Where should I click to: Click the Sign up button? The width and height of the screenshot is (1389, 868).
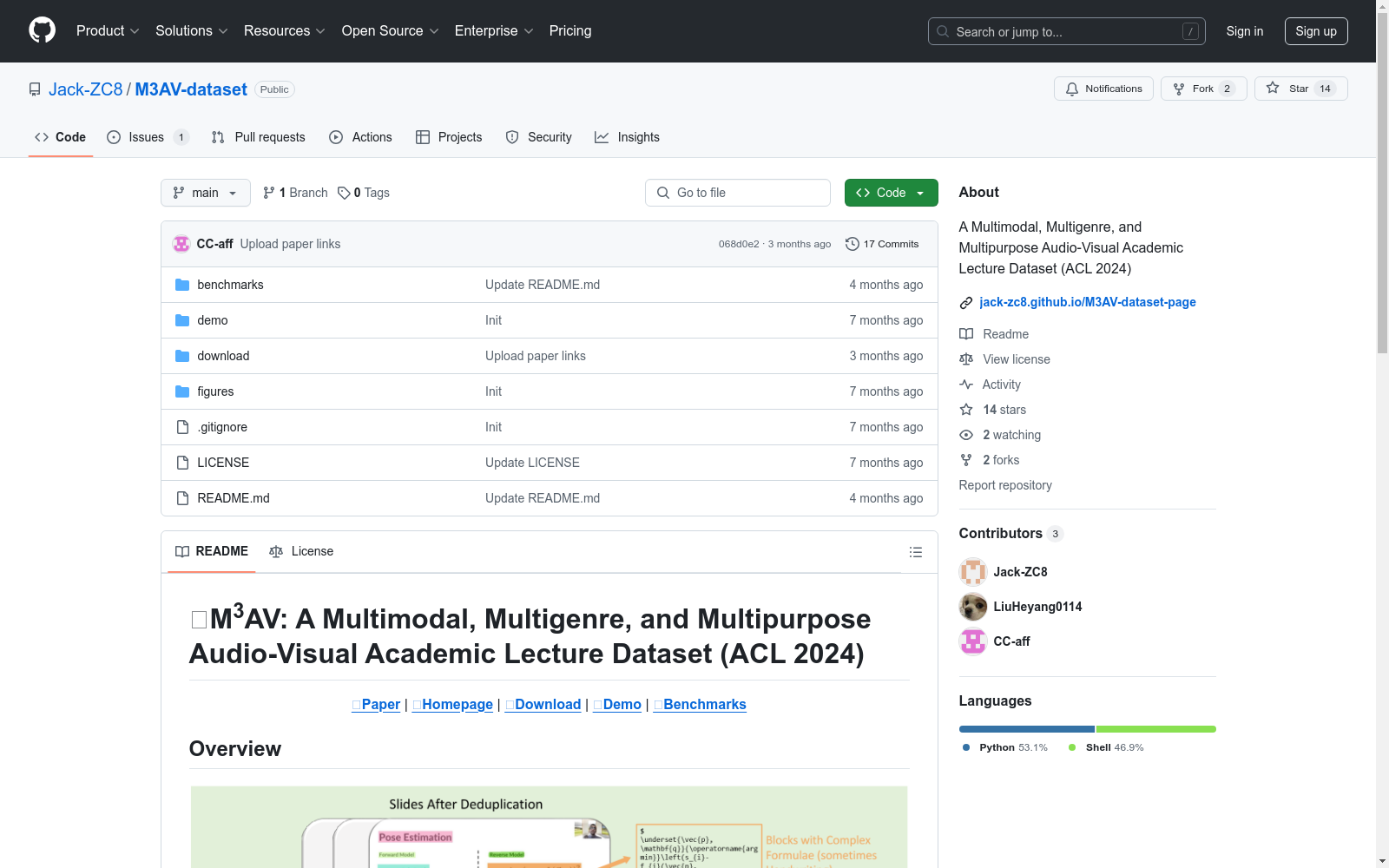1316,31
